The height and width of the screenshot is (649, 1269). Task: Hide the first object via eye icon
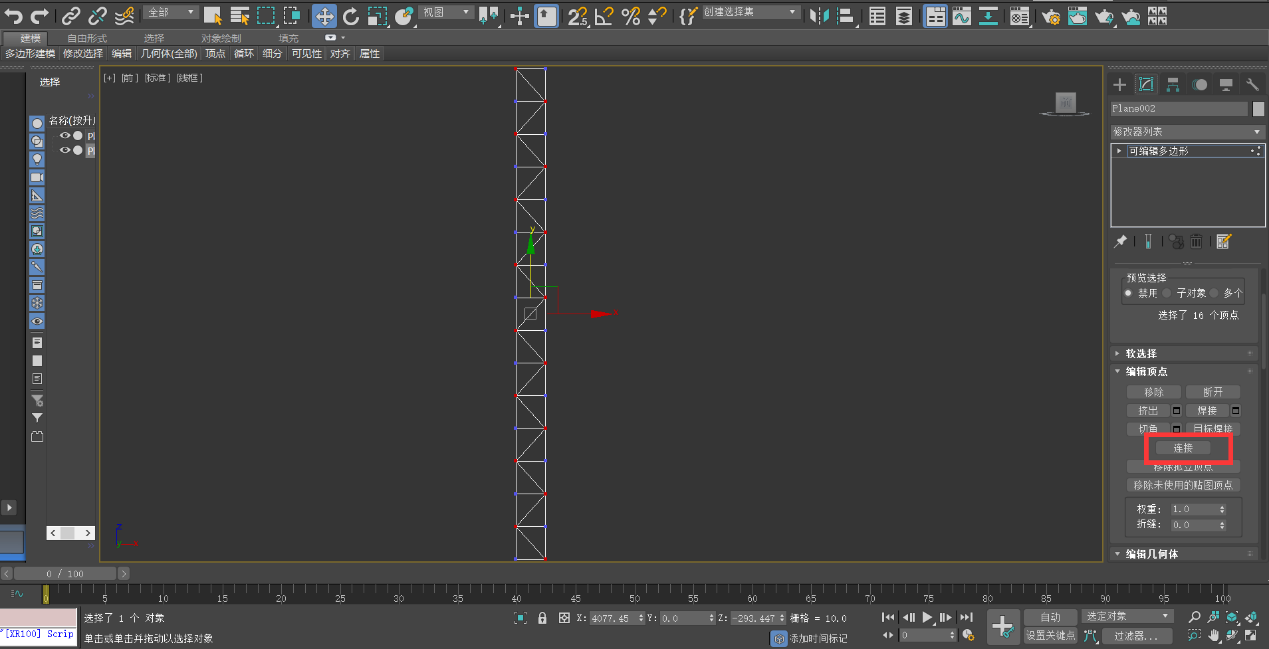click(65, 135)
